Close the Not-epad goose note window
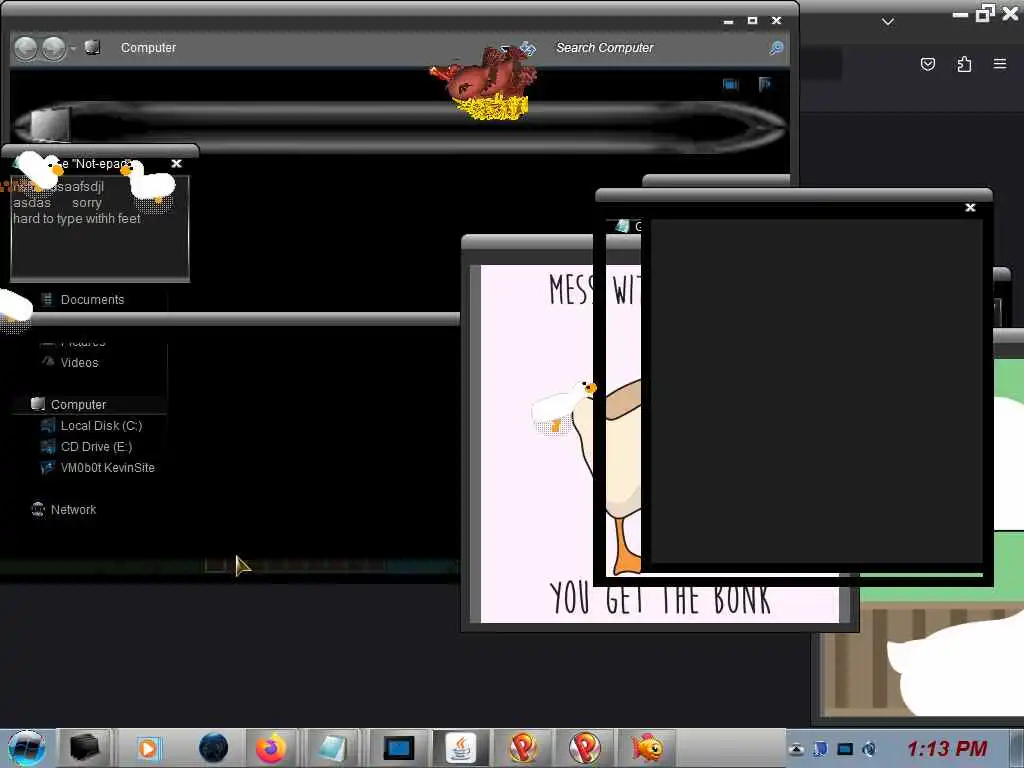 (x=176, y=163)
